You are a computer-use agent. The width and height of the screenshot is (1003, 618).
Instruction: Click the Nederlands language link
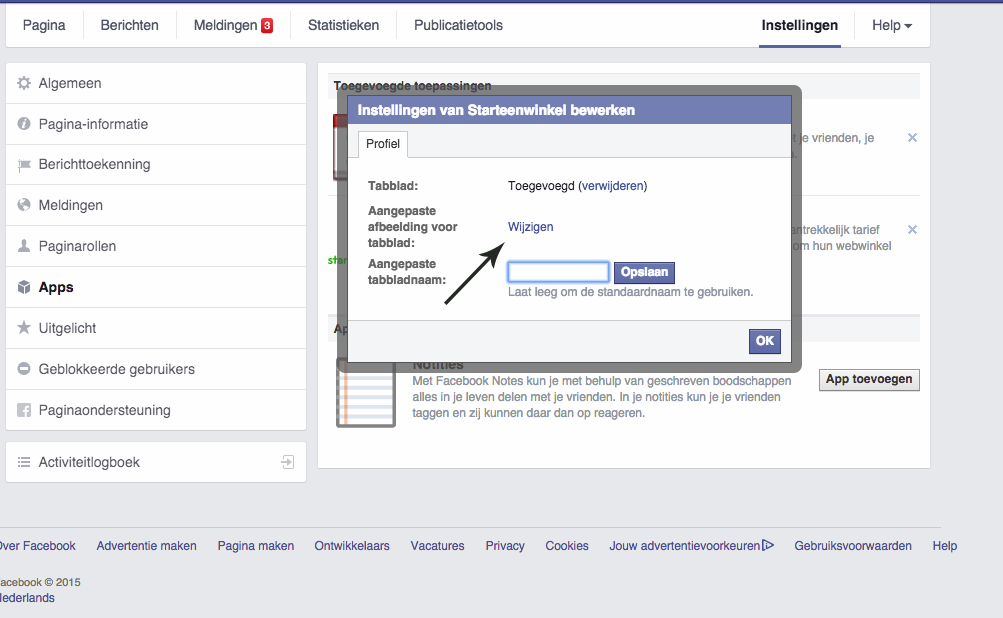coord(27,598)
